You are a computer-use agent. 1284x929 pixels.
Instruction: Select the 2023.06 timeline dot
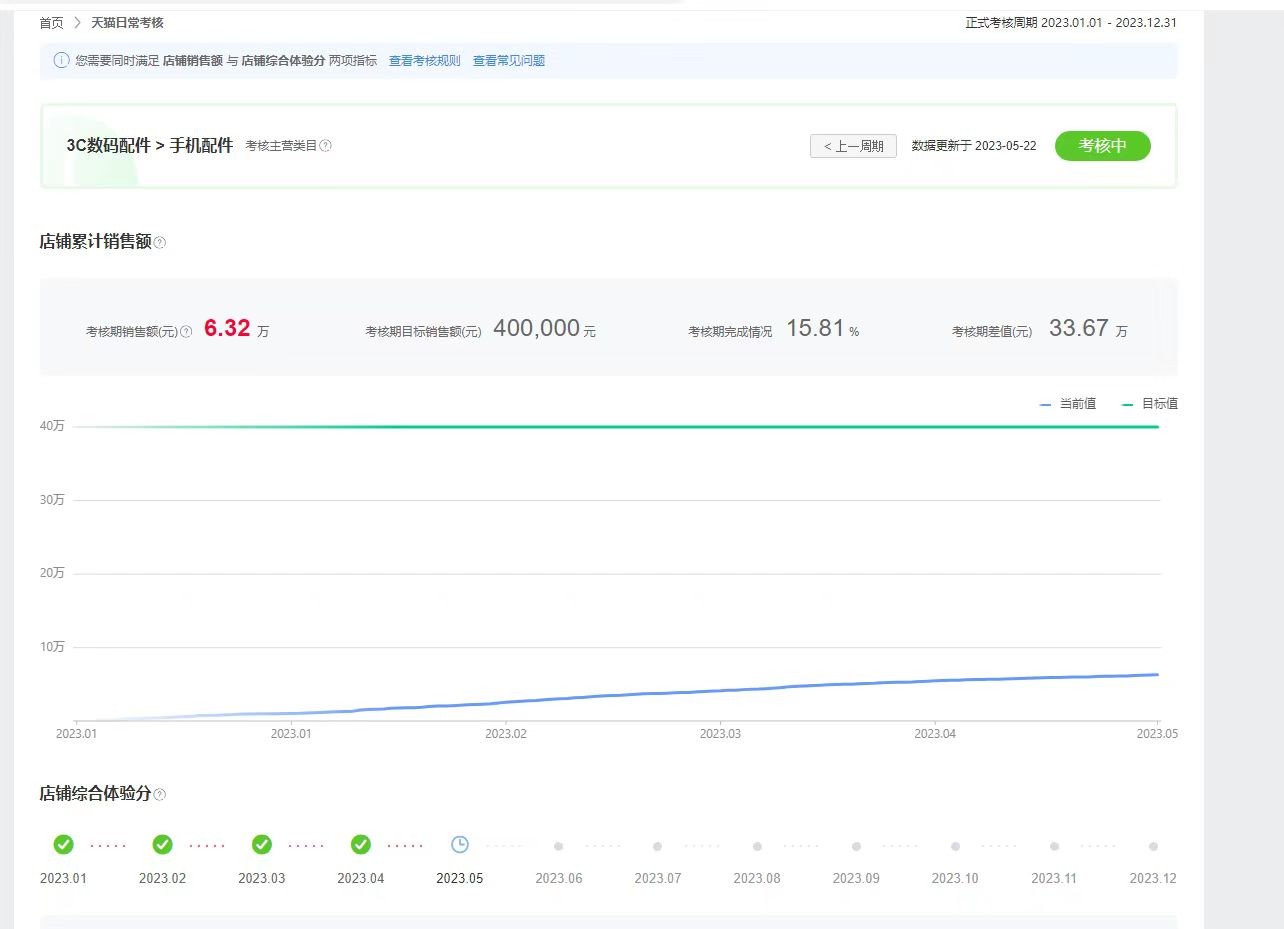(x=559, y=846)
